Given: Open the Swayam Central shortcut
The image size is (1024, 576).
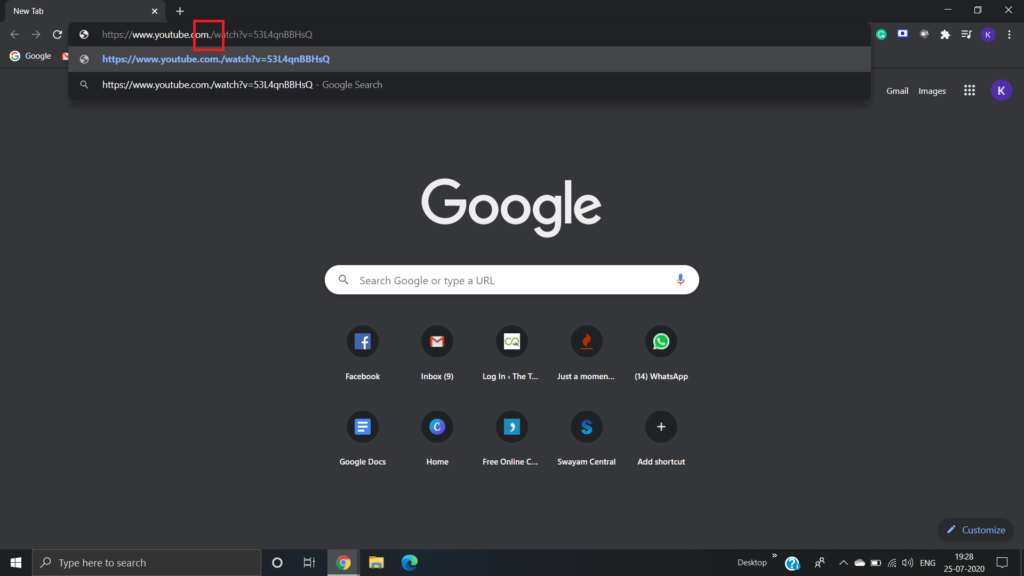Looking at the screenshot, I should tap(586, 438).
